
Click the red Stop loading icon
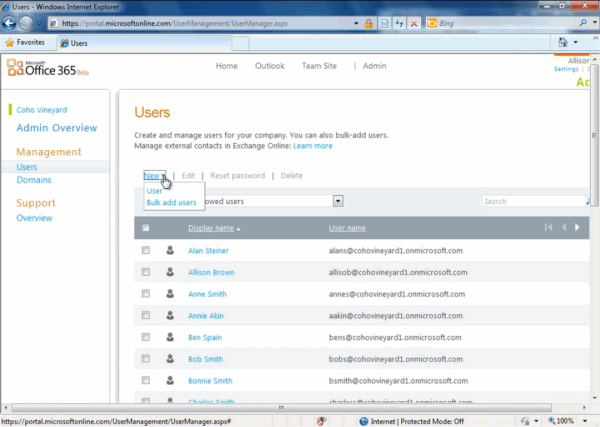(414, 23)
